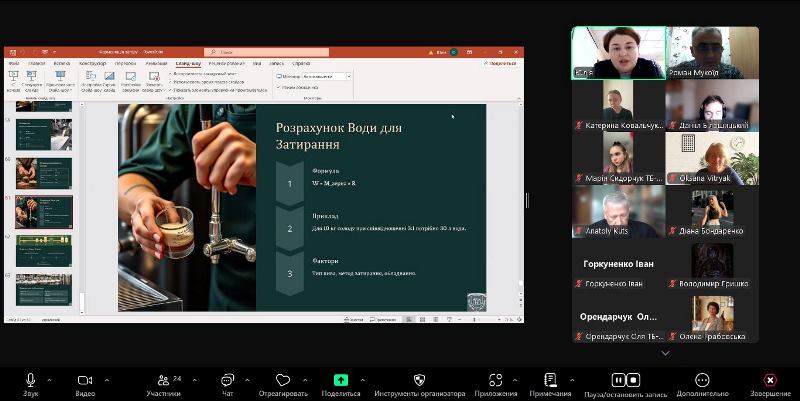Select Oksana Vitryak's video tile
Screen dimensions: 800x401
coord(712,159)
